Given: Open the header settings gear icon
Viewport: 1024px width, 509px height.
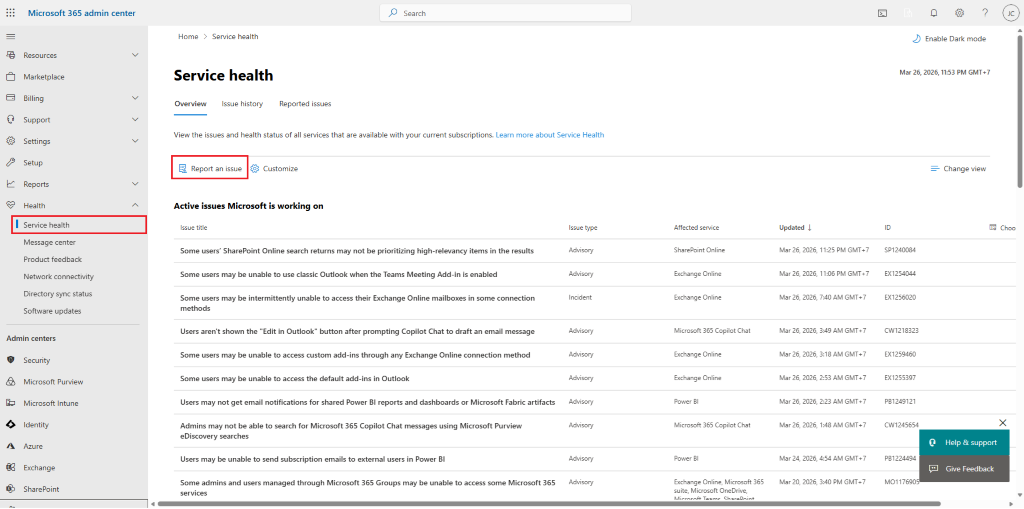Looking at the screenshot, I should (x=959, y=12).
